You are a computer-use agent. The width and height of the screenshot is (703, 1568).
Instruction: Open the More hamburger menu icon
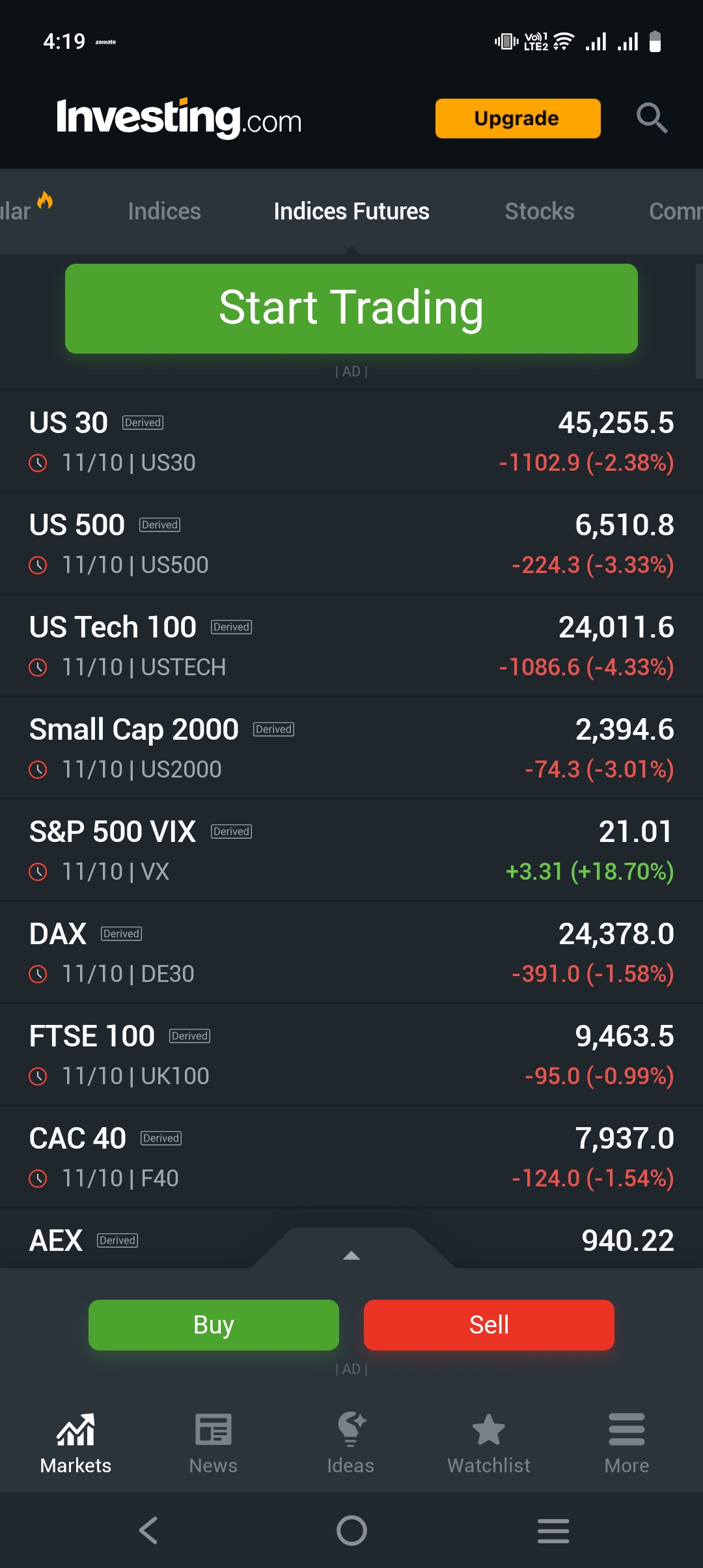click(626, 1430)
